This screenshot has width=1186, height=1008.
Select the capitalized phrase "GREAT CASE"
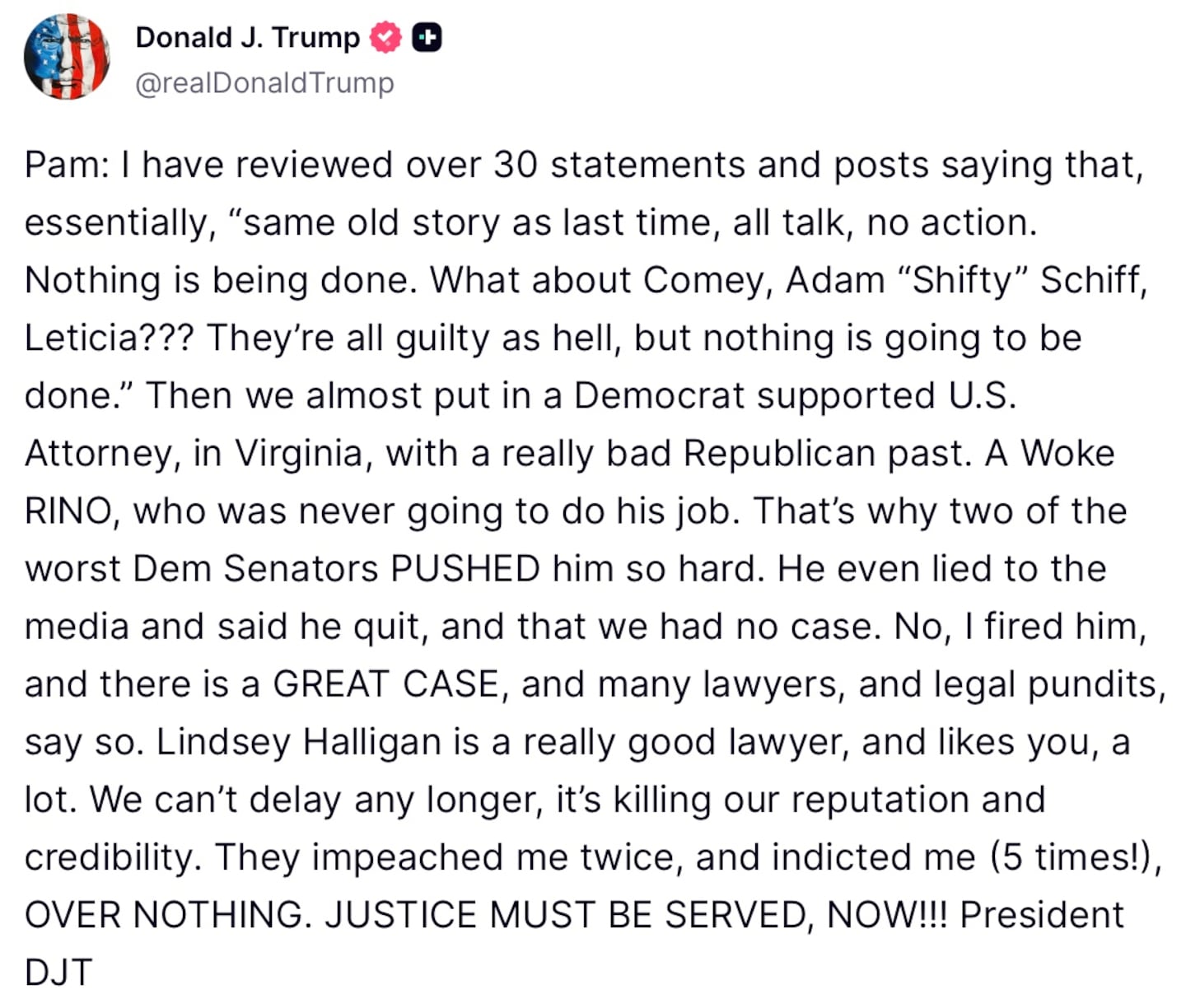[386, 684]
